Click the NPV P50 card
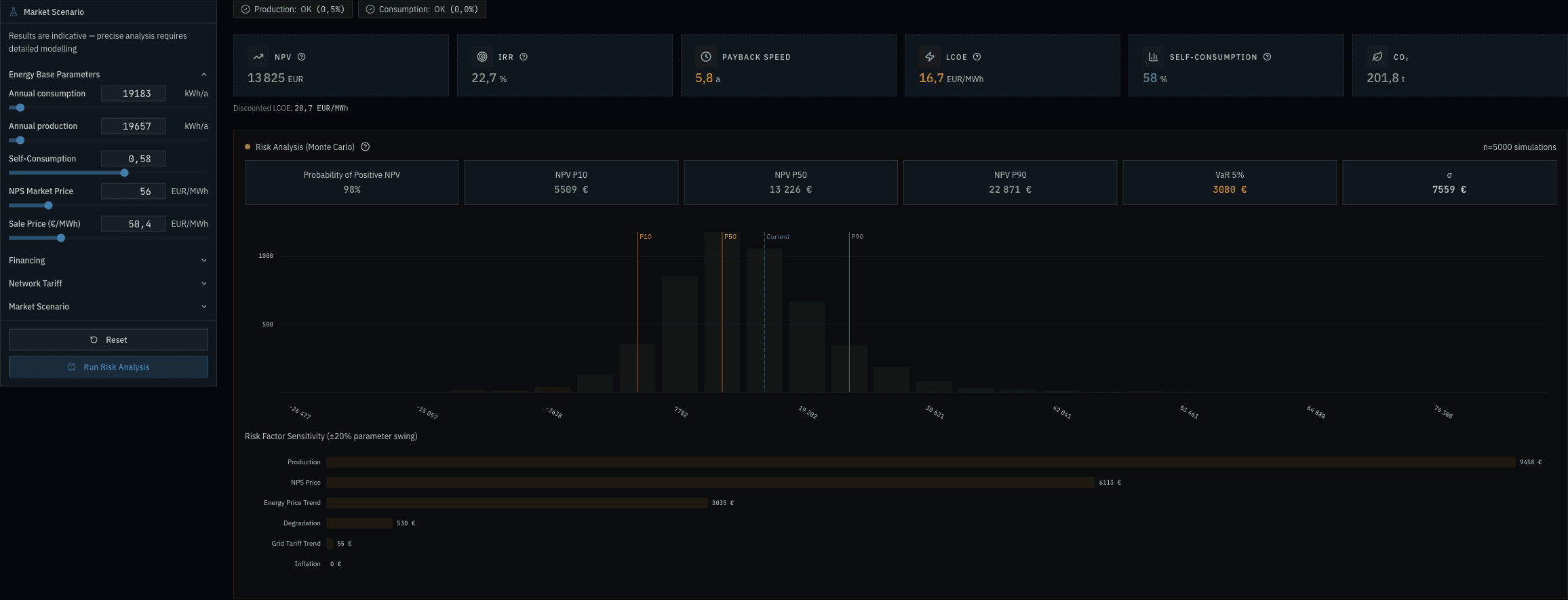 pyautogui.click(x=791, y=183)
